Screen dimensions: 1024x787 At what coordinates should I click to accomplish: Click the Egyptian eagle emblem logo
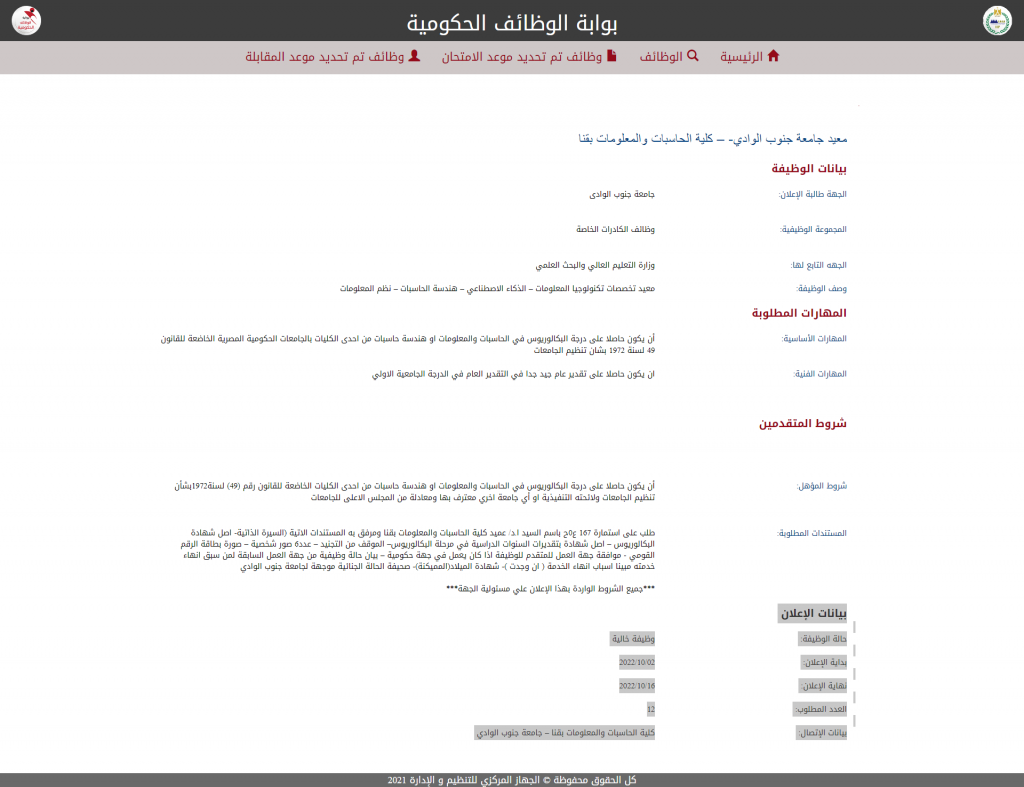pos(998,20)
